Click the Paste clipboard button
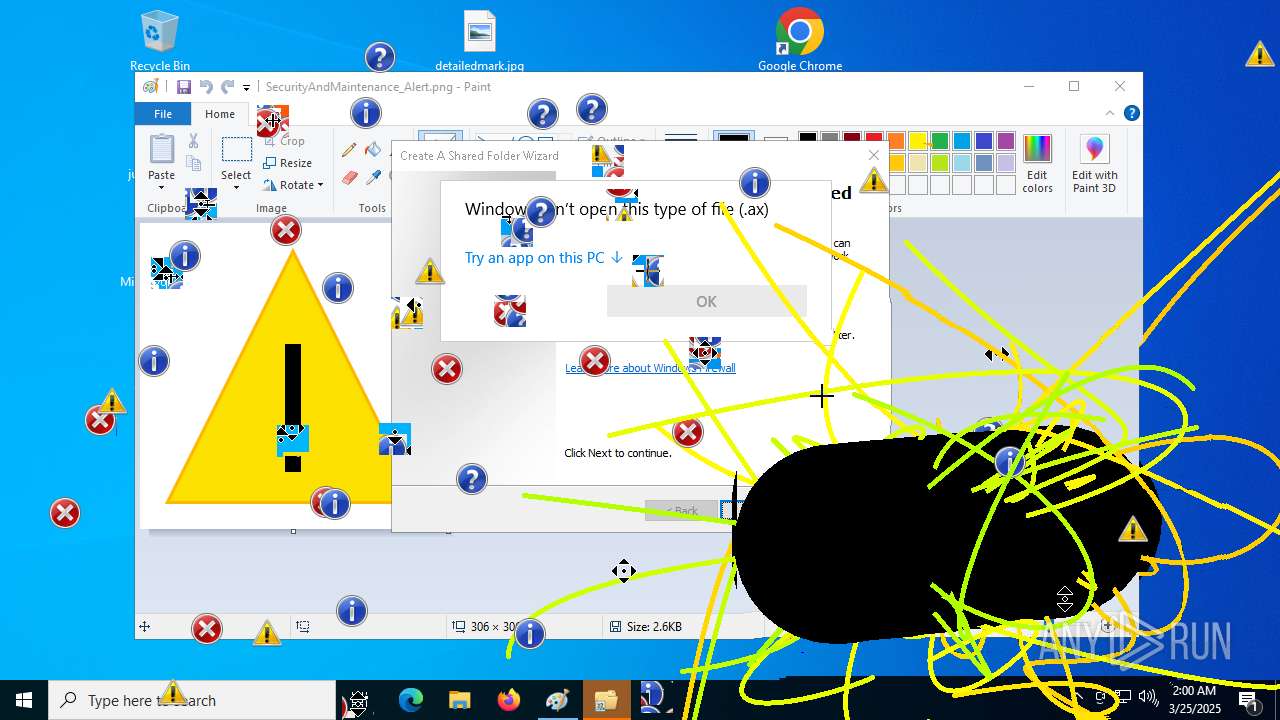1280x720 pixels. pos(161,161)
